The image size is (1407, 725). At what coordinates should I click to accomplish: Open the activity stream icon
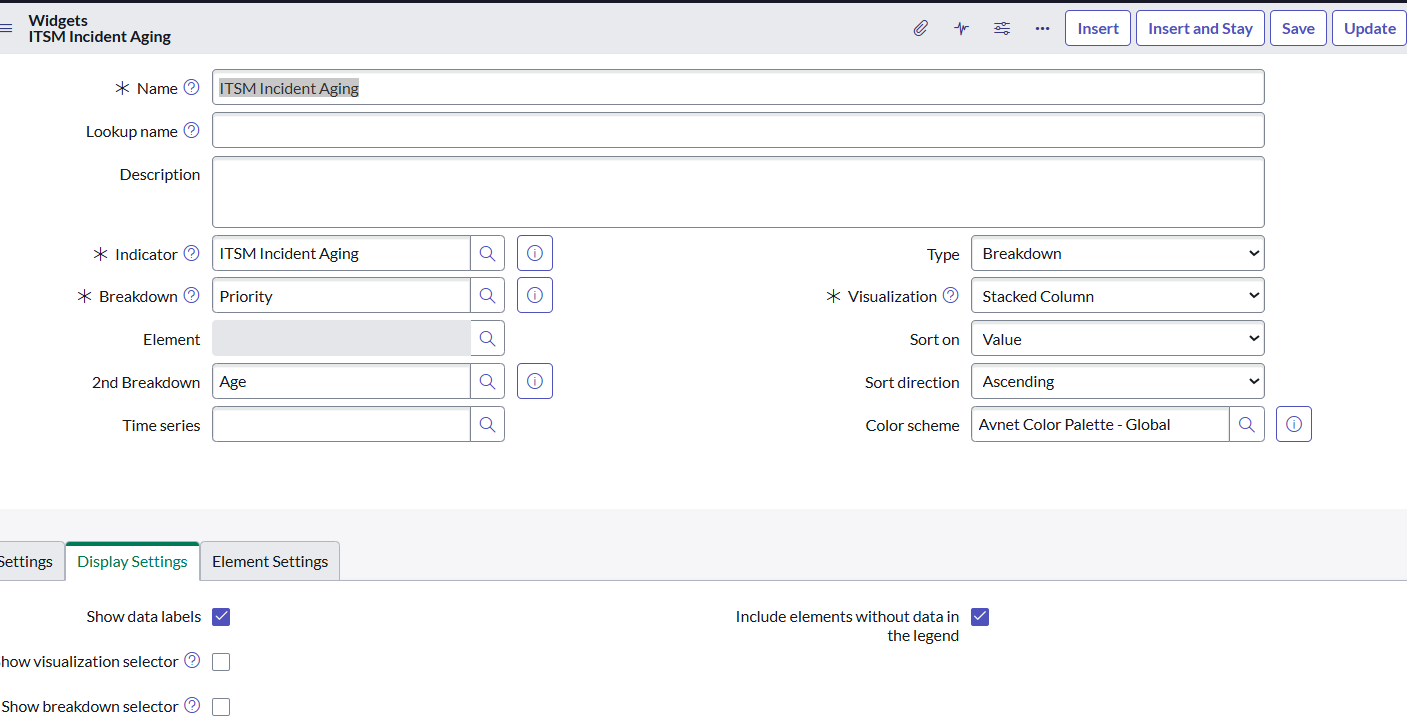pyautogui.click(x=961, y=29)
